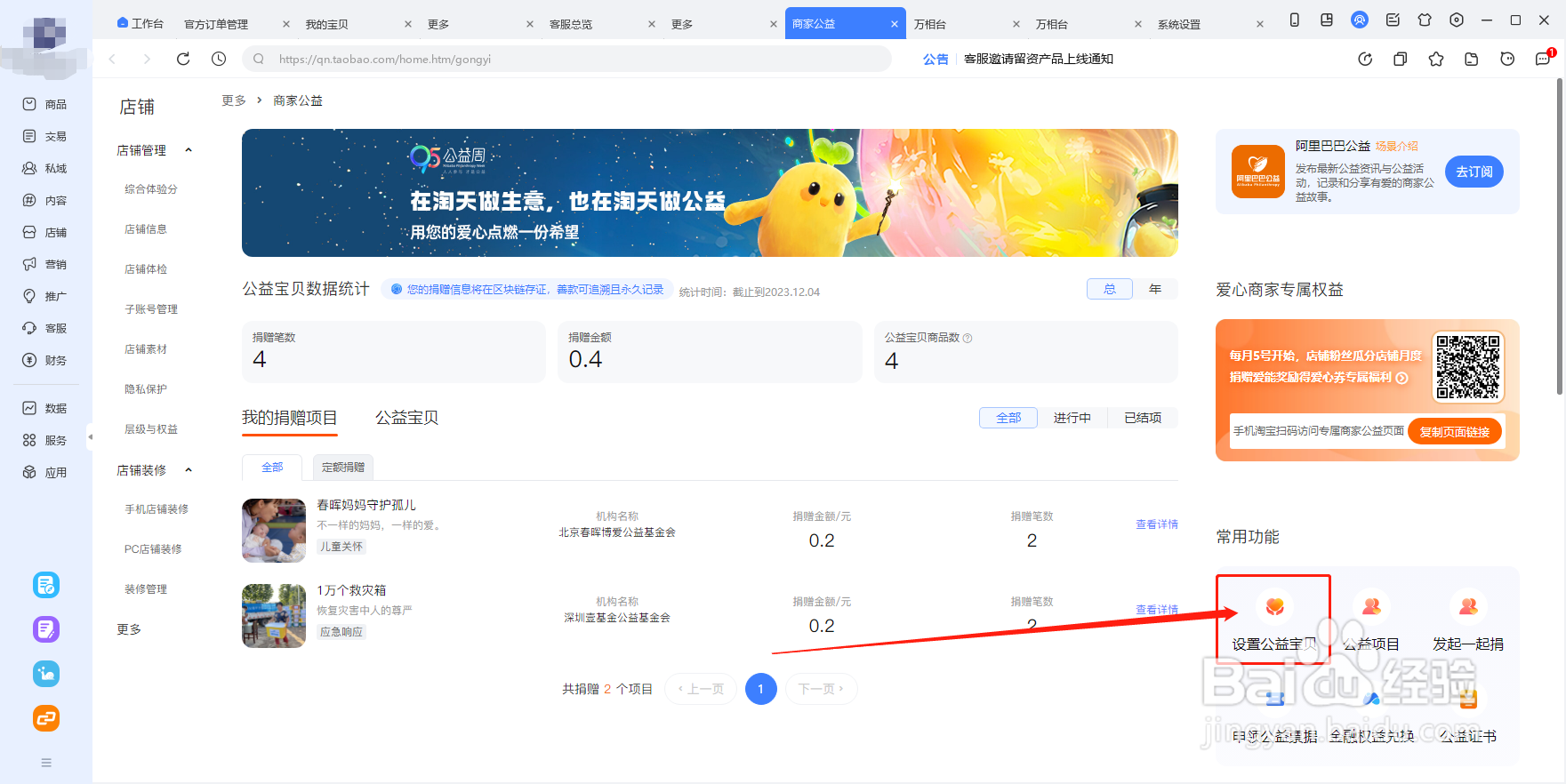Switch to the 系统设置 window tab
The image size is (1566, 784).
(x=1179, y=24)
